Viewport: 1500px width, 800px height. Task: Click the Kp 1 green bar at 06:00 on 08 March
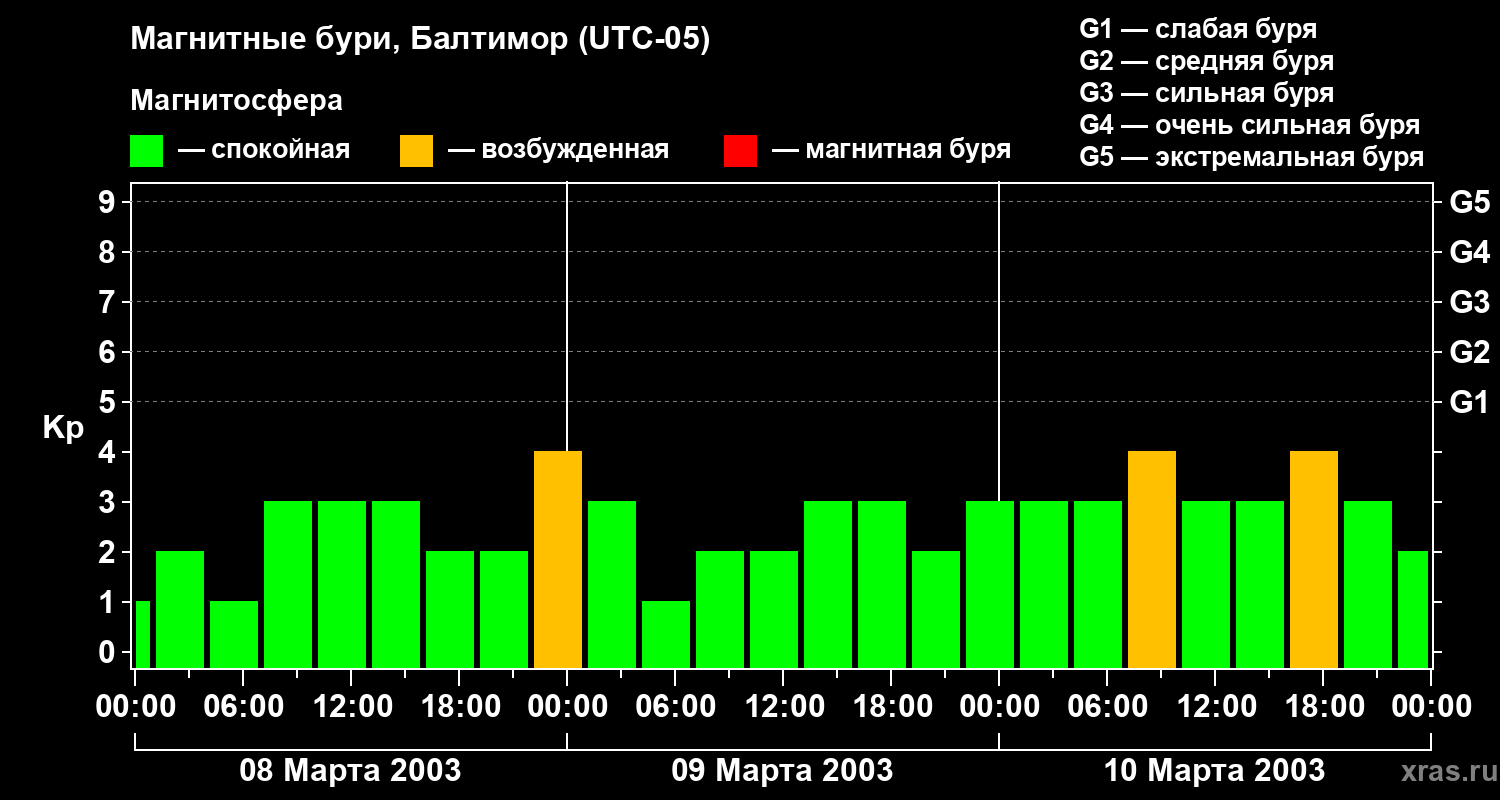click(x=234, y=635)
